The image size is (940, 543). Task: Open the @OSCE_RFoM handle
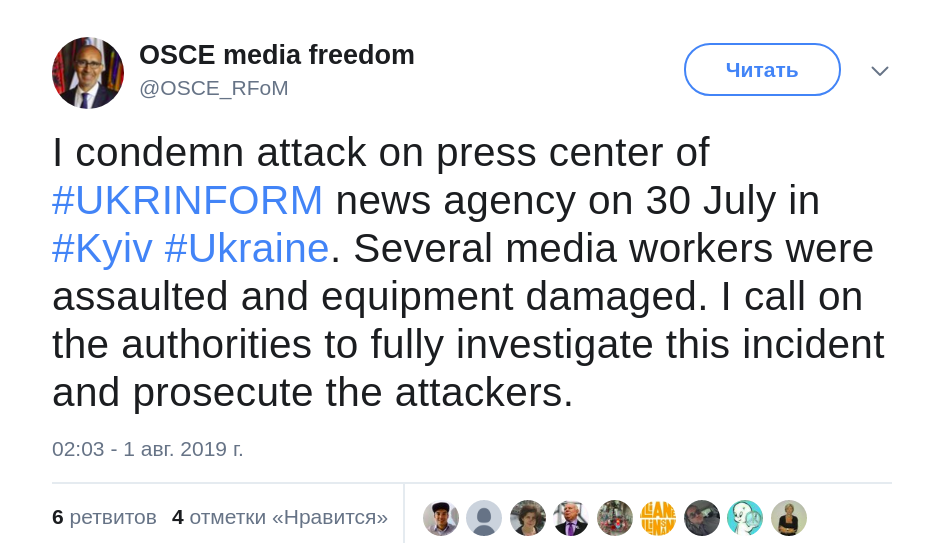click(x=213, y=88)
